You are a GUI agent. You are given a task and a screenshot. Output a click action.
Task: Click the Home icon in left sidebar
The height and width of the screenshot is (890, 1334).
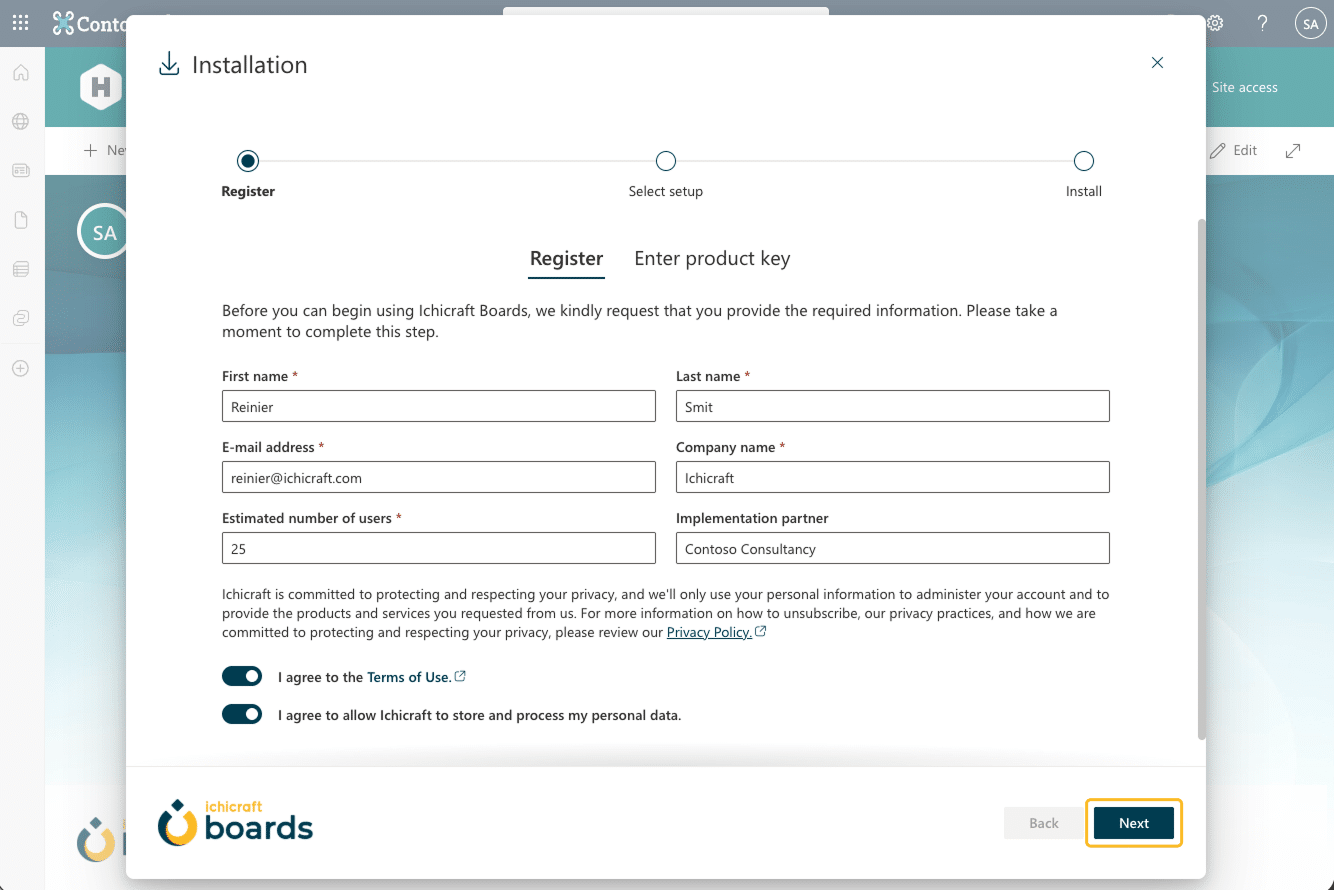20,73
